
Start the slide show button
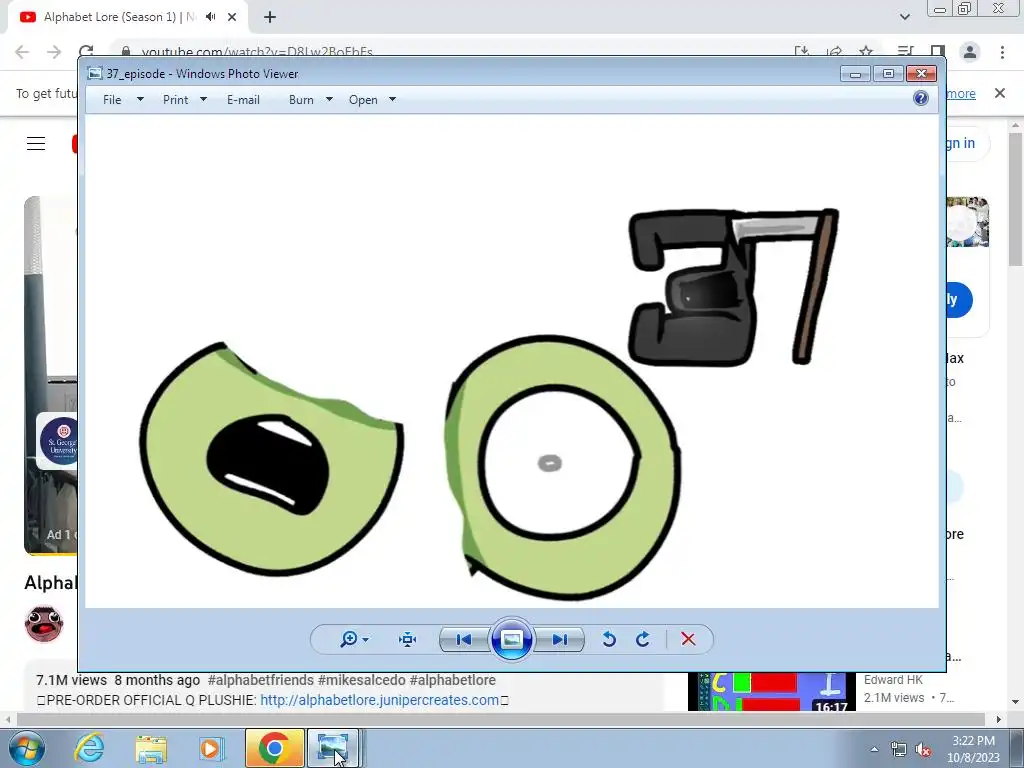pyautogui.click(x=511, y=639)
